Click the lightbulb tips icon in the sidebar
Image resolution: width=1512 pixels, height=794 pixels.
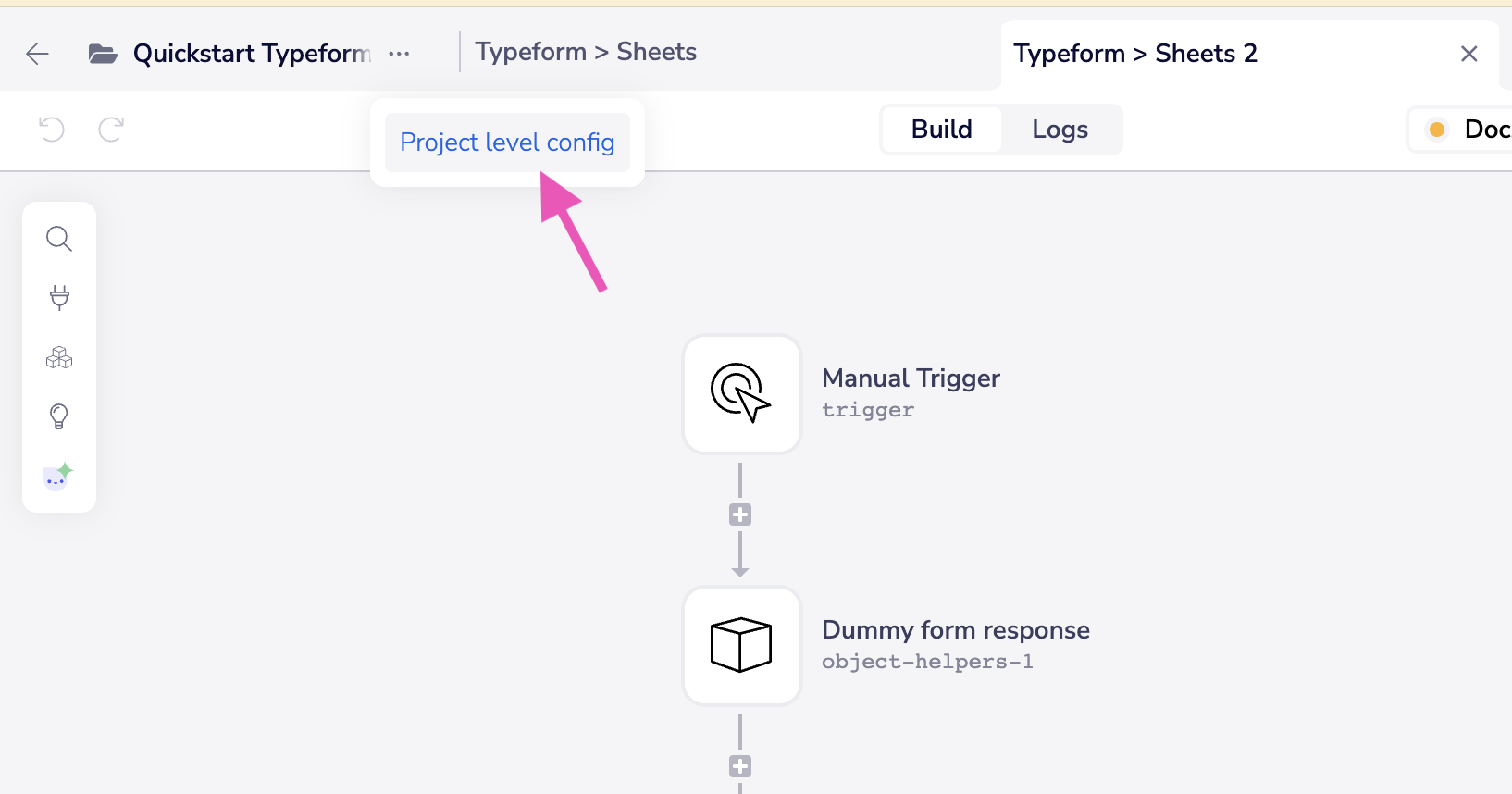click(59, 416)
